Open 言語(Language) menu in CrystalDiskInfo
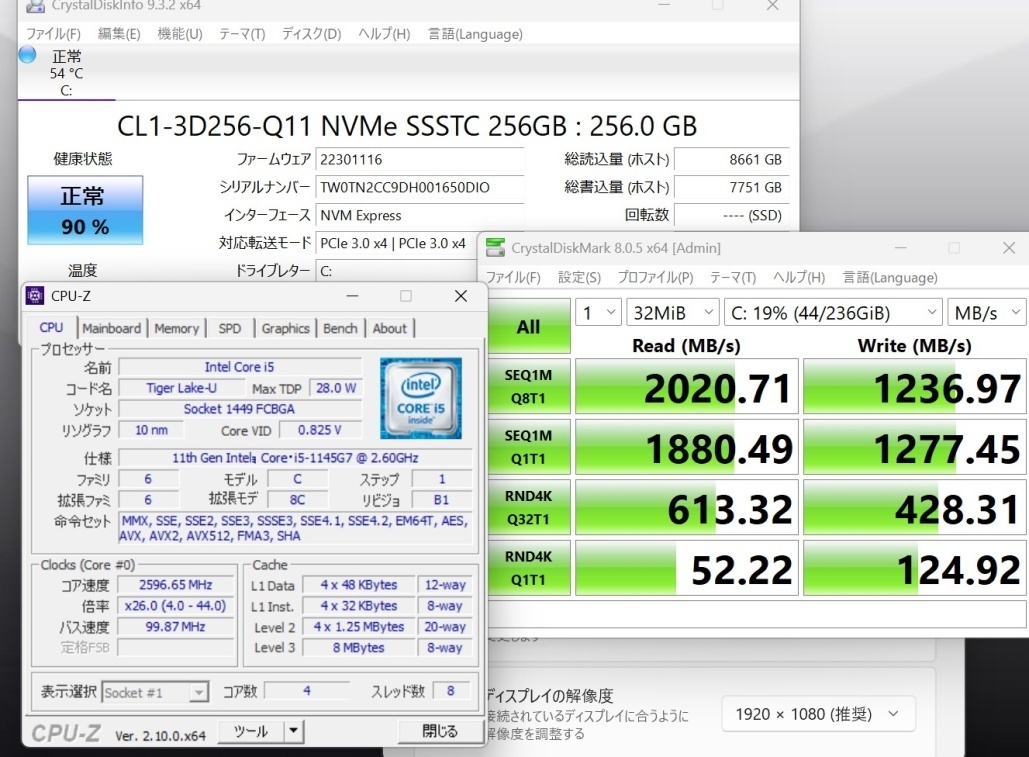Screen dimensions: 1029x757 (x=475, y=33)
